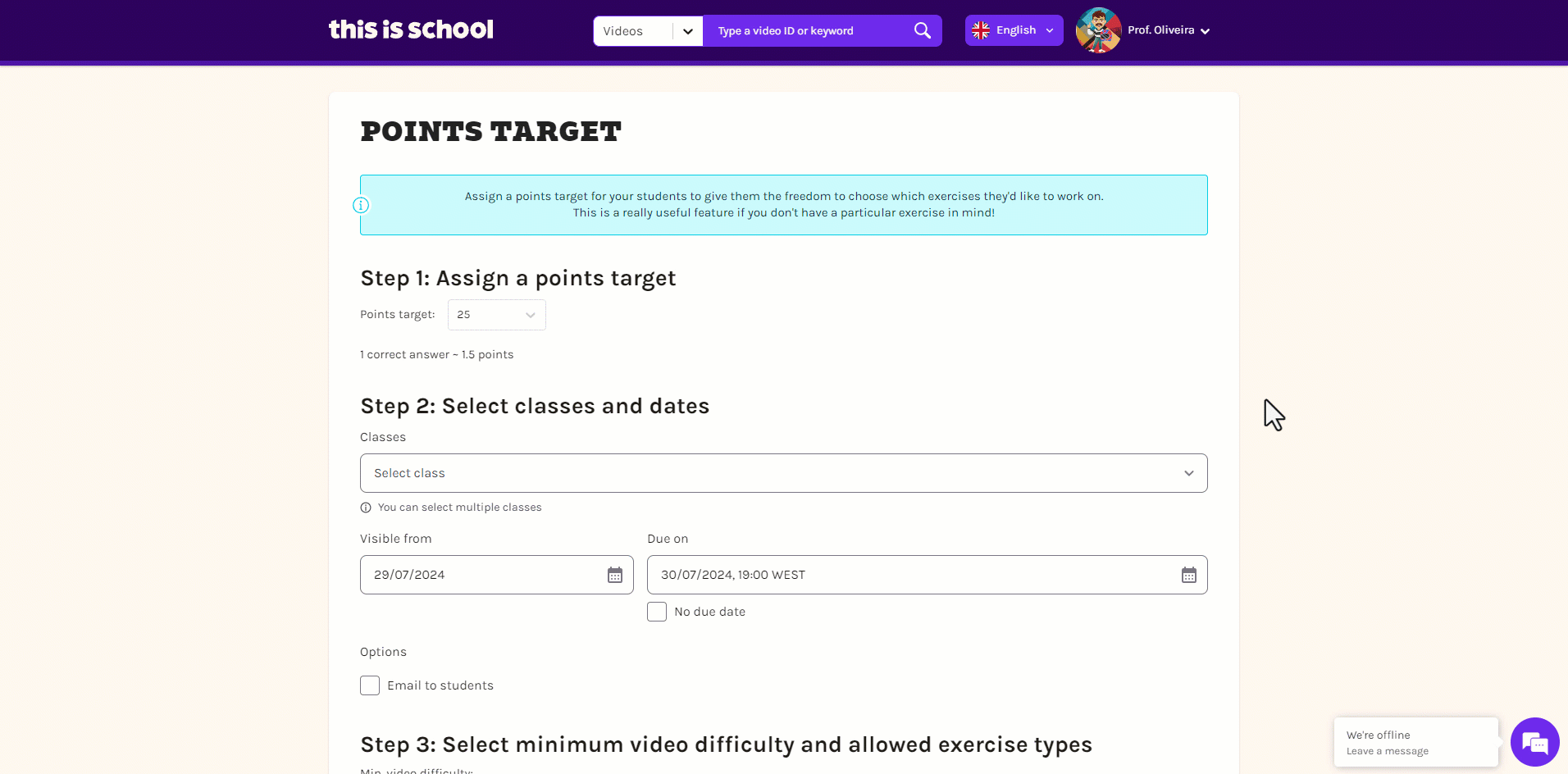
Task: Click the Due on date field
Action: 928,575
